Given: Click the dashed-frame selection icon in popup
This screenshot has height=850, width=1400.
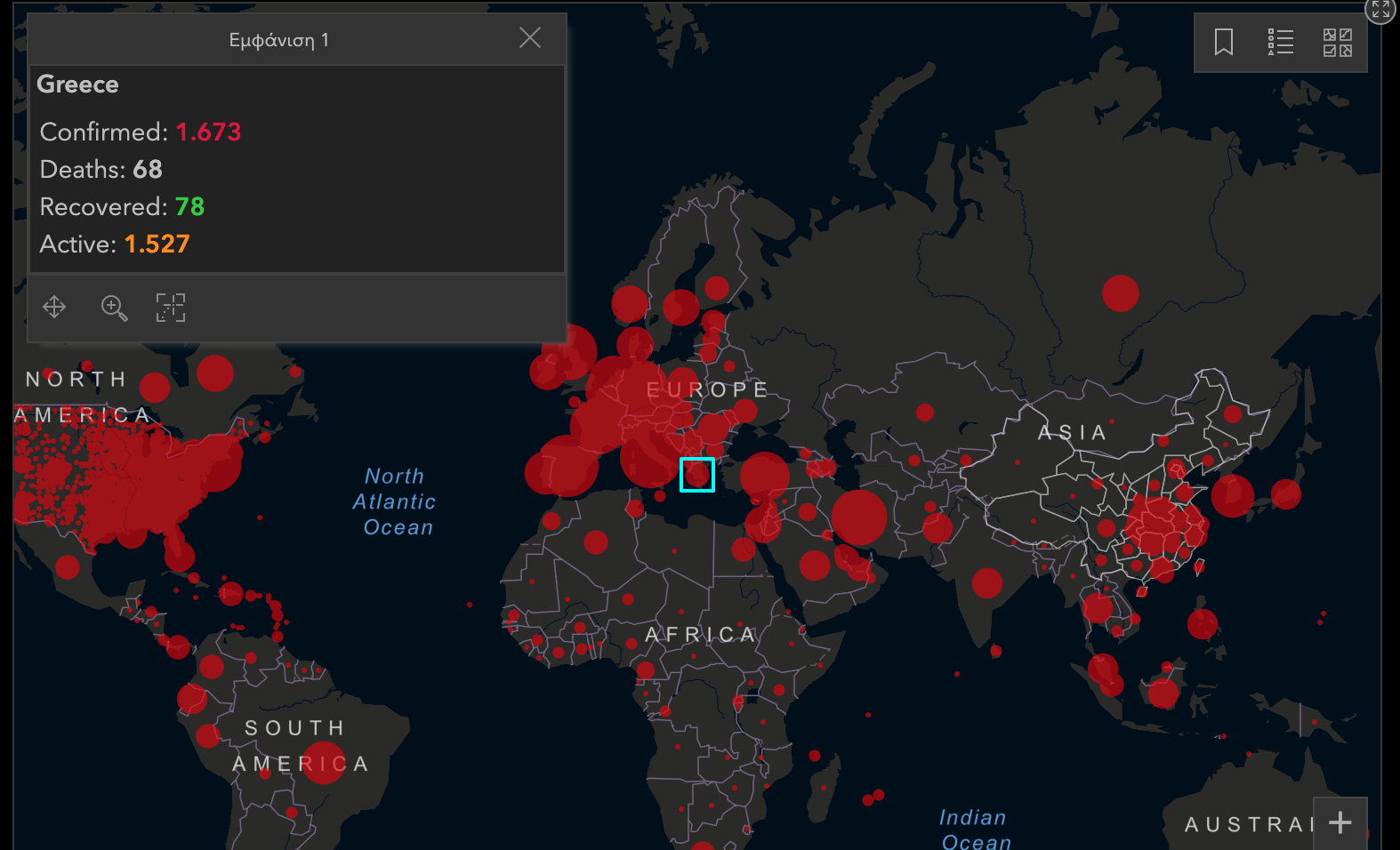Looking at the screenshot, I should tap(171, 308).
